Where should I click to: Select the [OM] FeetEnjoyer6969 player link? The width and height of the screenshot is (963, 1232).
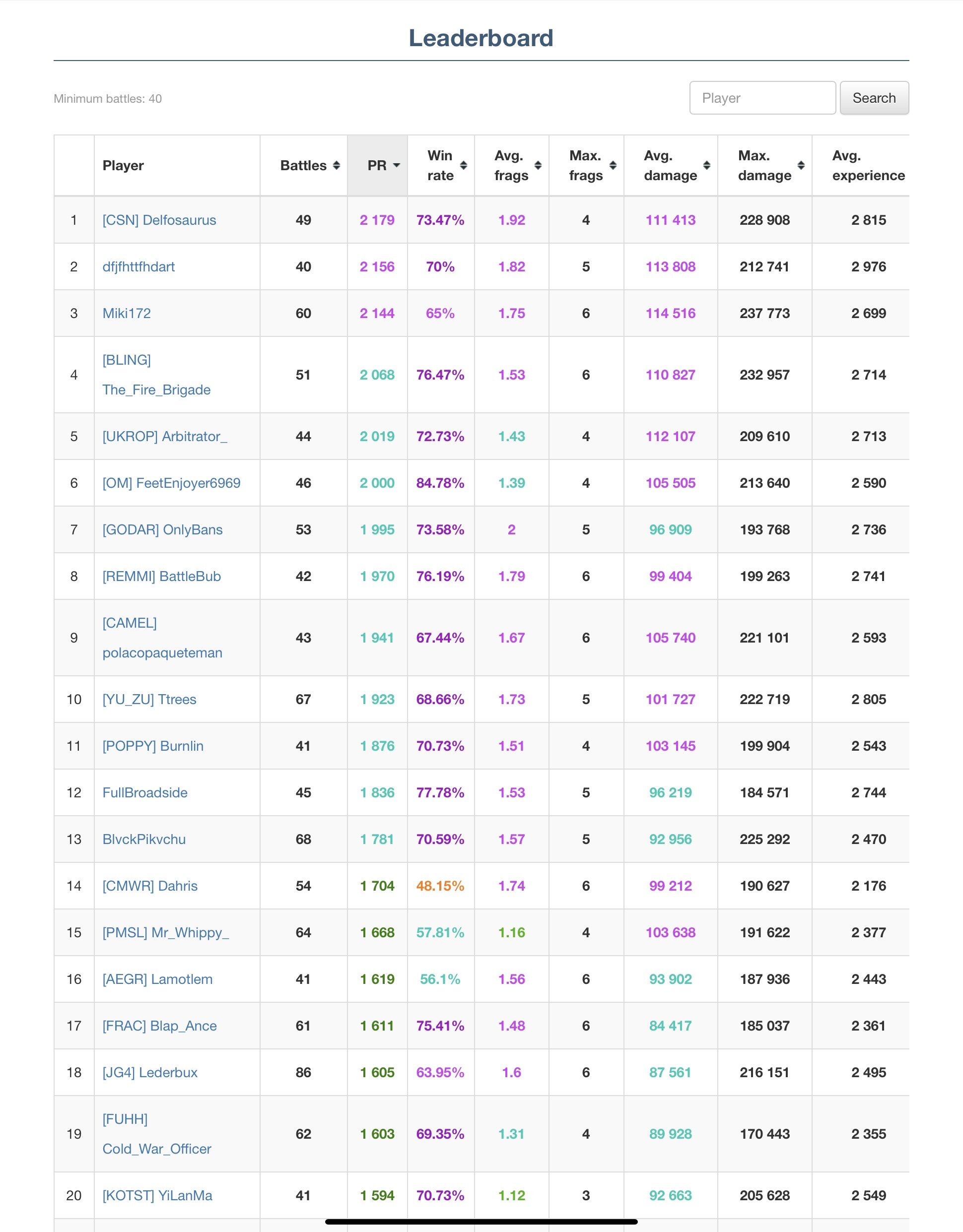pyautogui.click(x=171, y=483)
